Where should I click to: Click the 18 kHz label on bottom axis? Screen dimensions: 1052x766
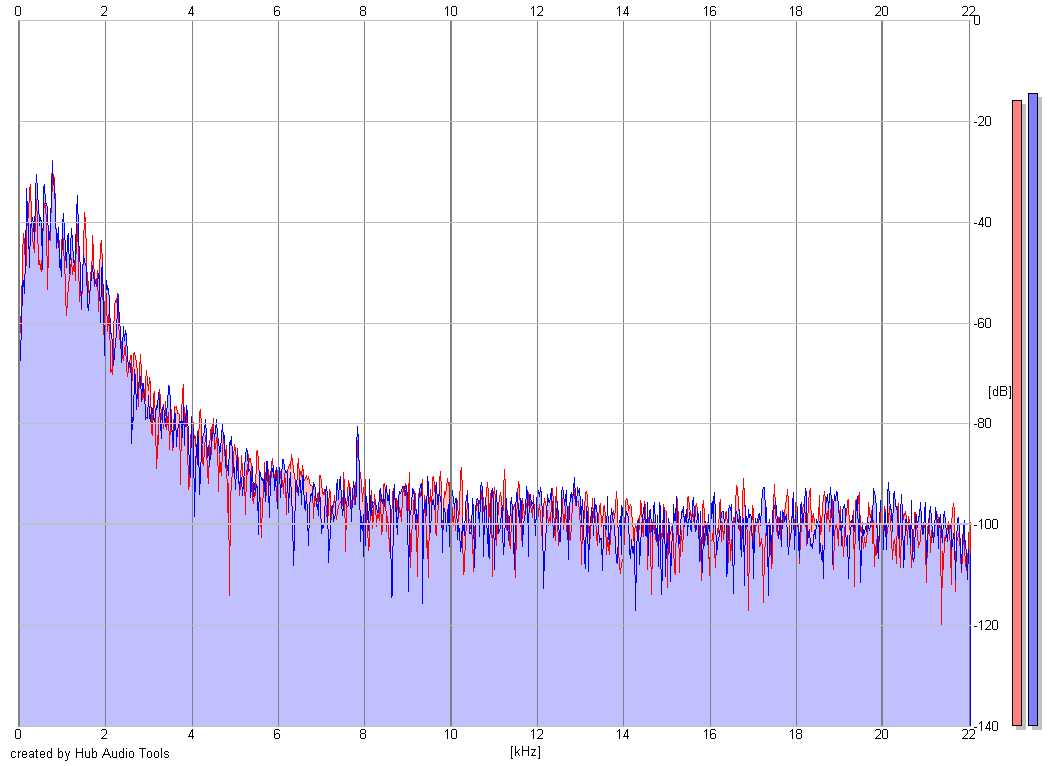[795, 734]
